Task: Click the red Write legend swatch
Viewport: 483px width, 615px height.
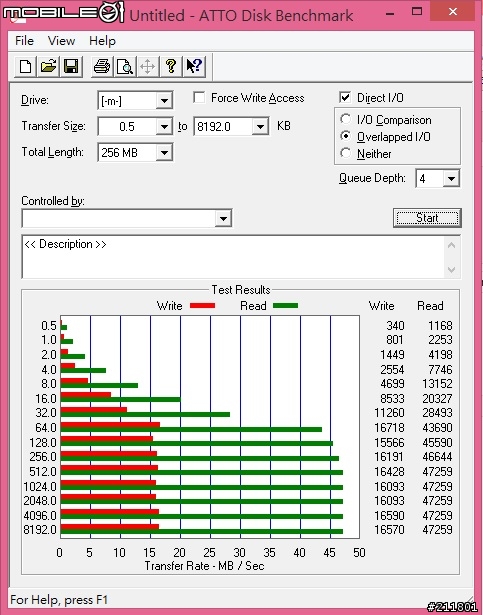Action: (x=202, y=306)
